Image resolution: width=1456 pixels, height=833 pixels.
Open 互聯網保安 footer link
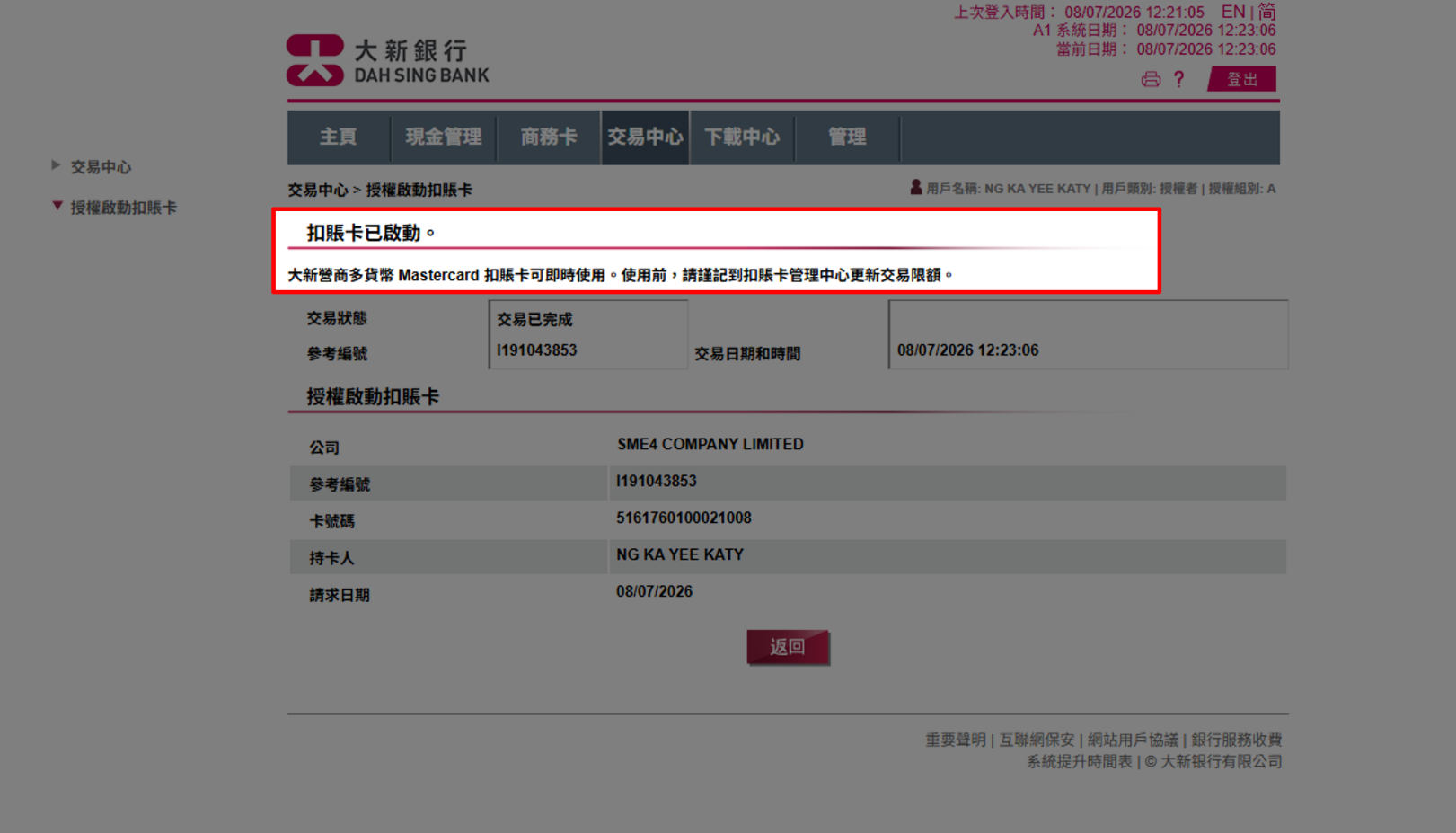(1037, 740)
